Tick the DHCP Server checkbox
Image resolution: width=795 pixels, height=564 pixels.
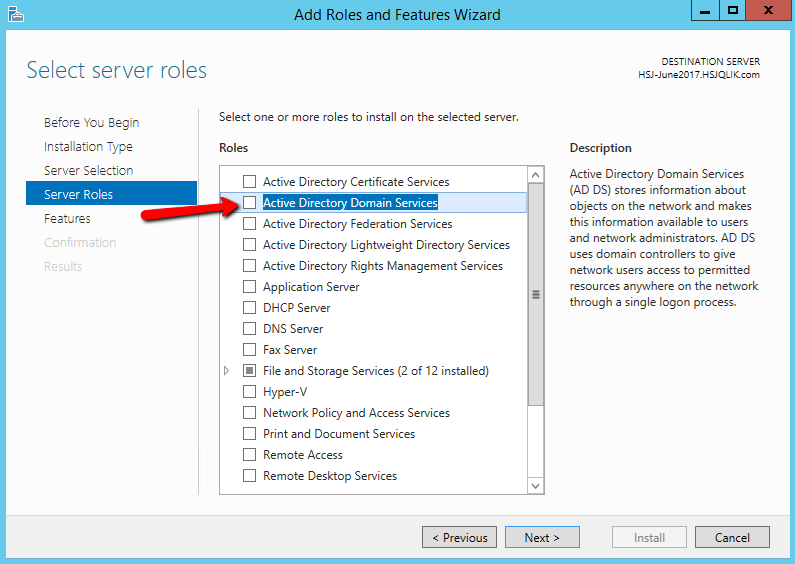(249, 308)
